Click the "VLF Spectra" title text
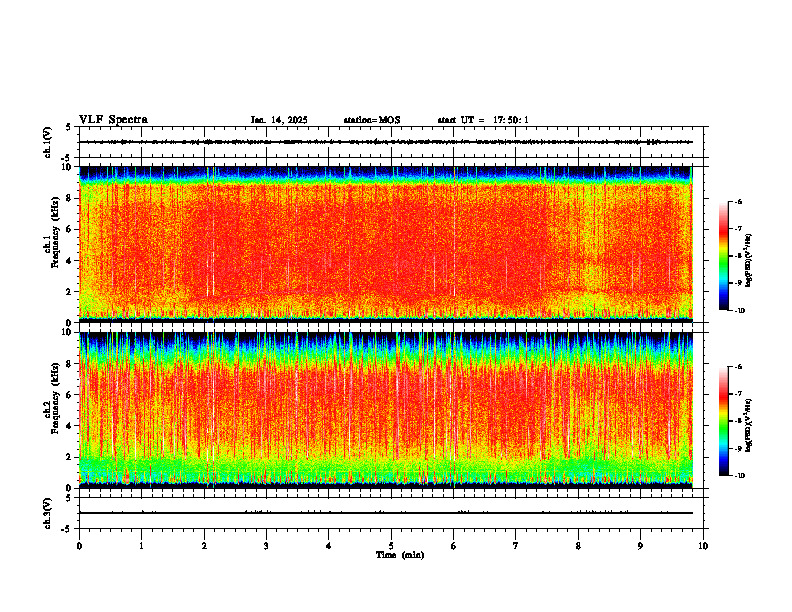This screenshot has width=792, height=612. tap(113, 120)
